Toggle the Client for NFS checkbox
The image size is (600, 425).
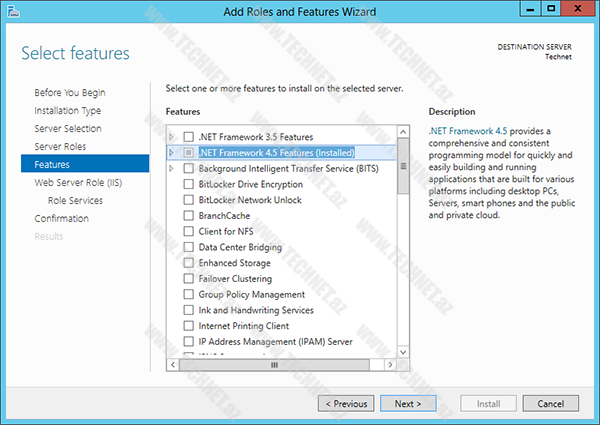pyautogui.click(x=188, y=232)
